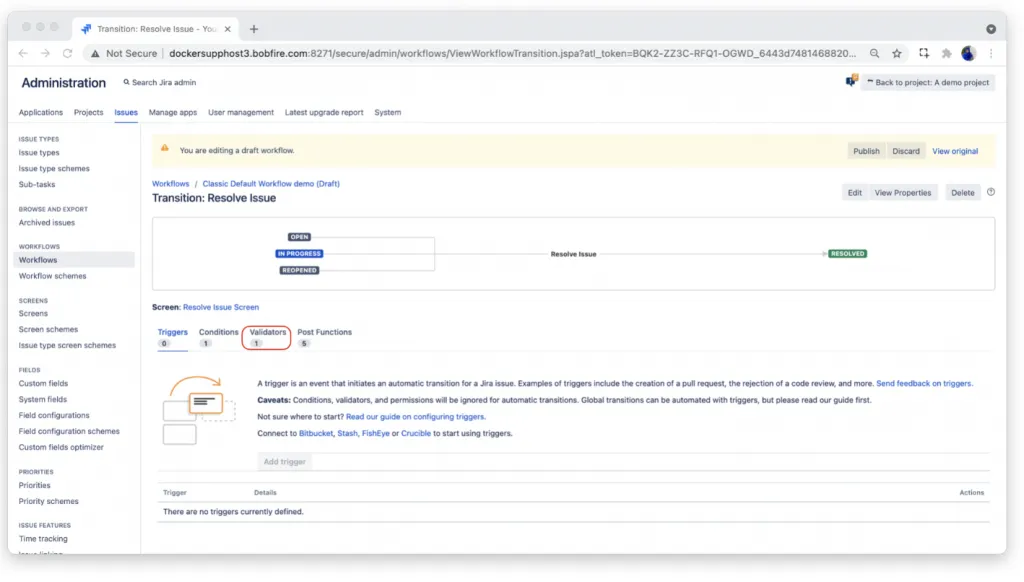Click the Workflows breadcrumb link
1024x582 pixels.
170,184
